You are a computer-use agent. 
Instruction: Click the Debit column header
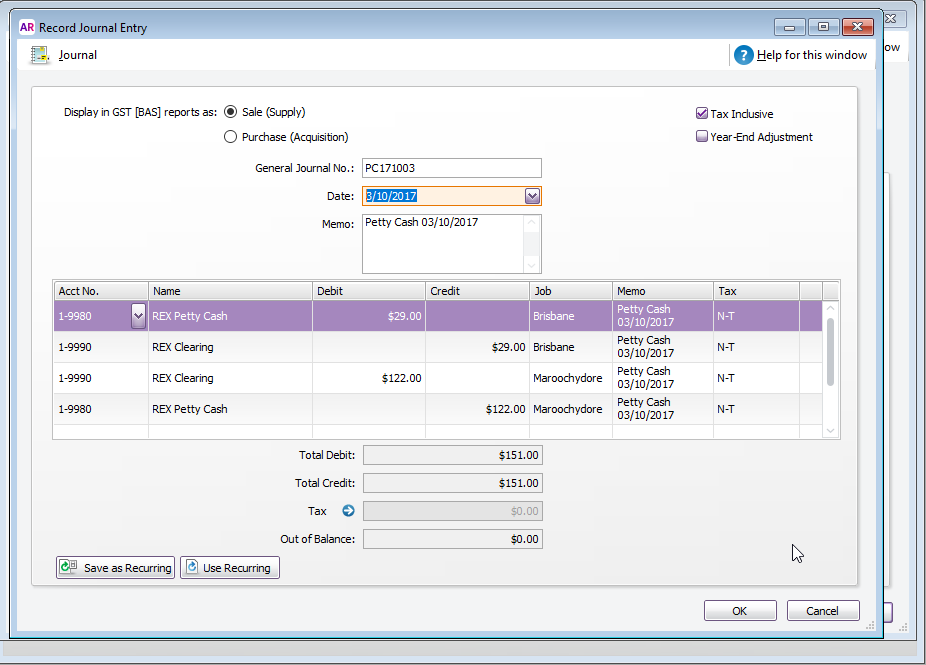click(369, 291)
